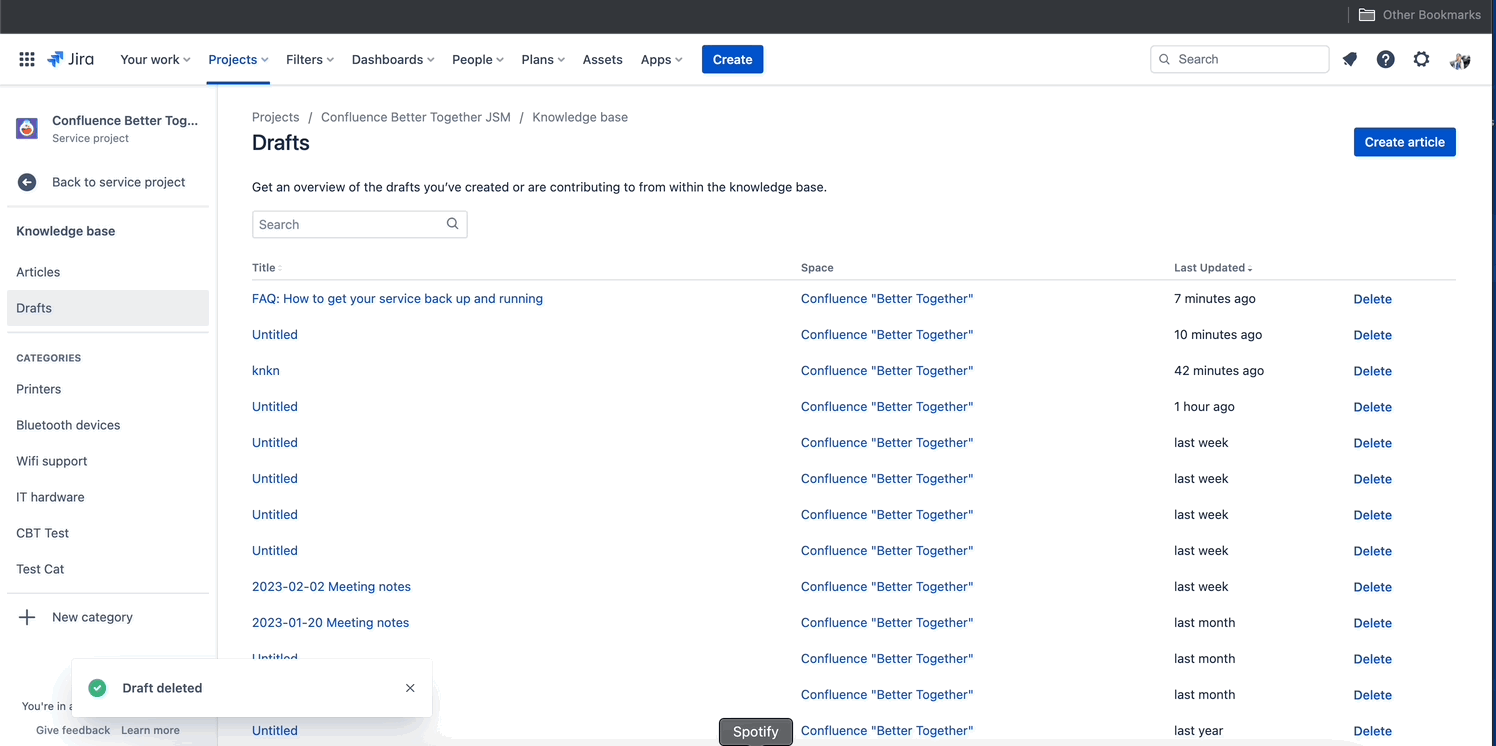Click the Projects breadcrumb link
The width and height of the screenshot is (1496, 746).
click(276, 117)
